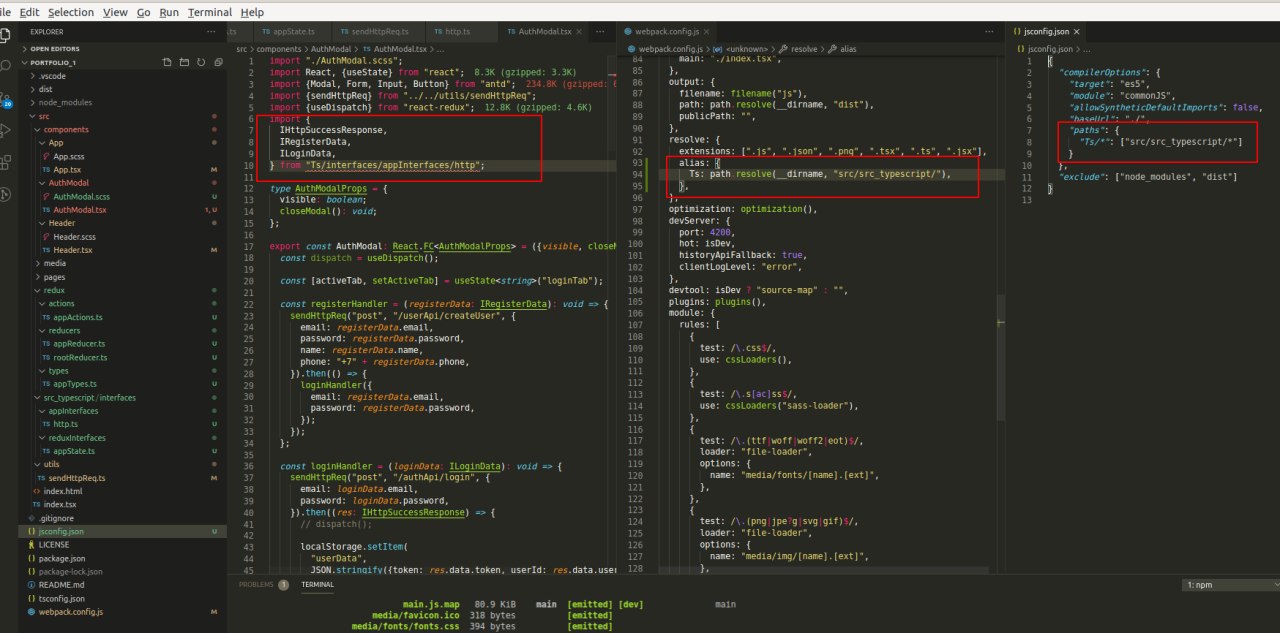1280x633 pixels.
Task: Click New File icon in explorer header
Action: (168, 62)
